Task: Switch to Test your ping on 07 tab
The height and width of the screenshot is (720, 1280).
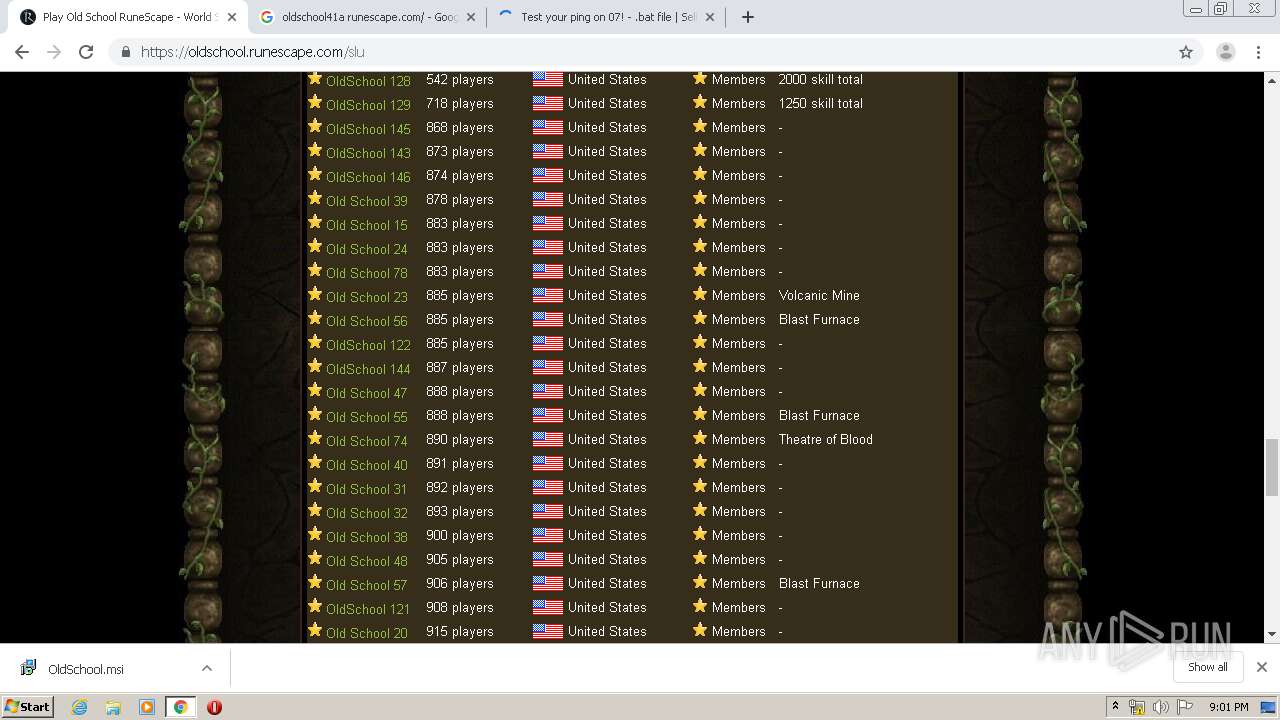Action: 606,17
